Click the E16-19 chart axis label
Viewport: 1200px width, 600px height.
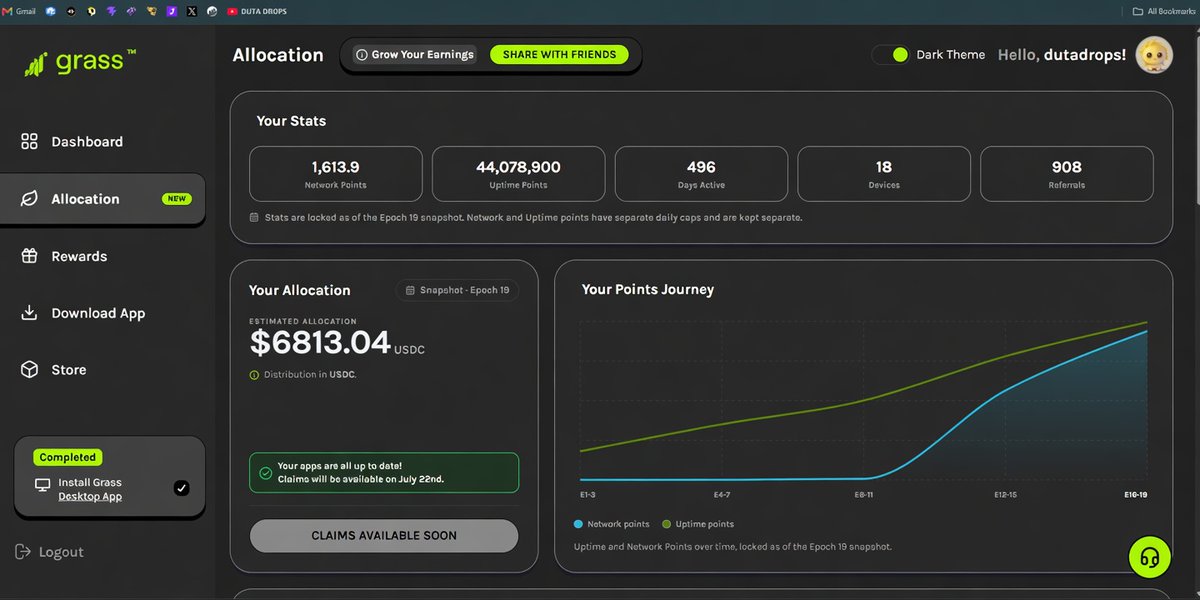tap(1135, 495)
